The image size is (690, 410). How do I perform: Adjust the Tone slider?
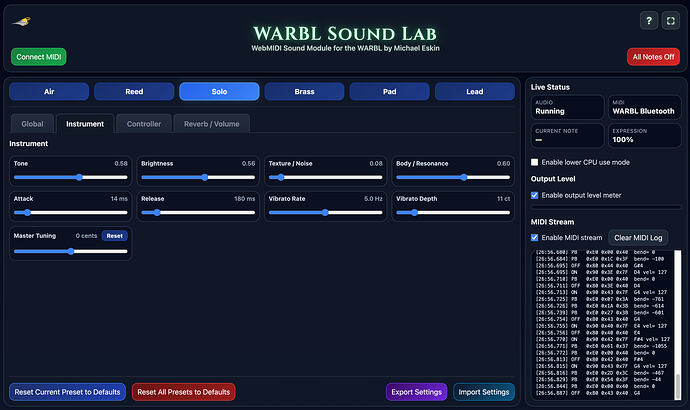click(70, 177)
